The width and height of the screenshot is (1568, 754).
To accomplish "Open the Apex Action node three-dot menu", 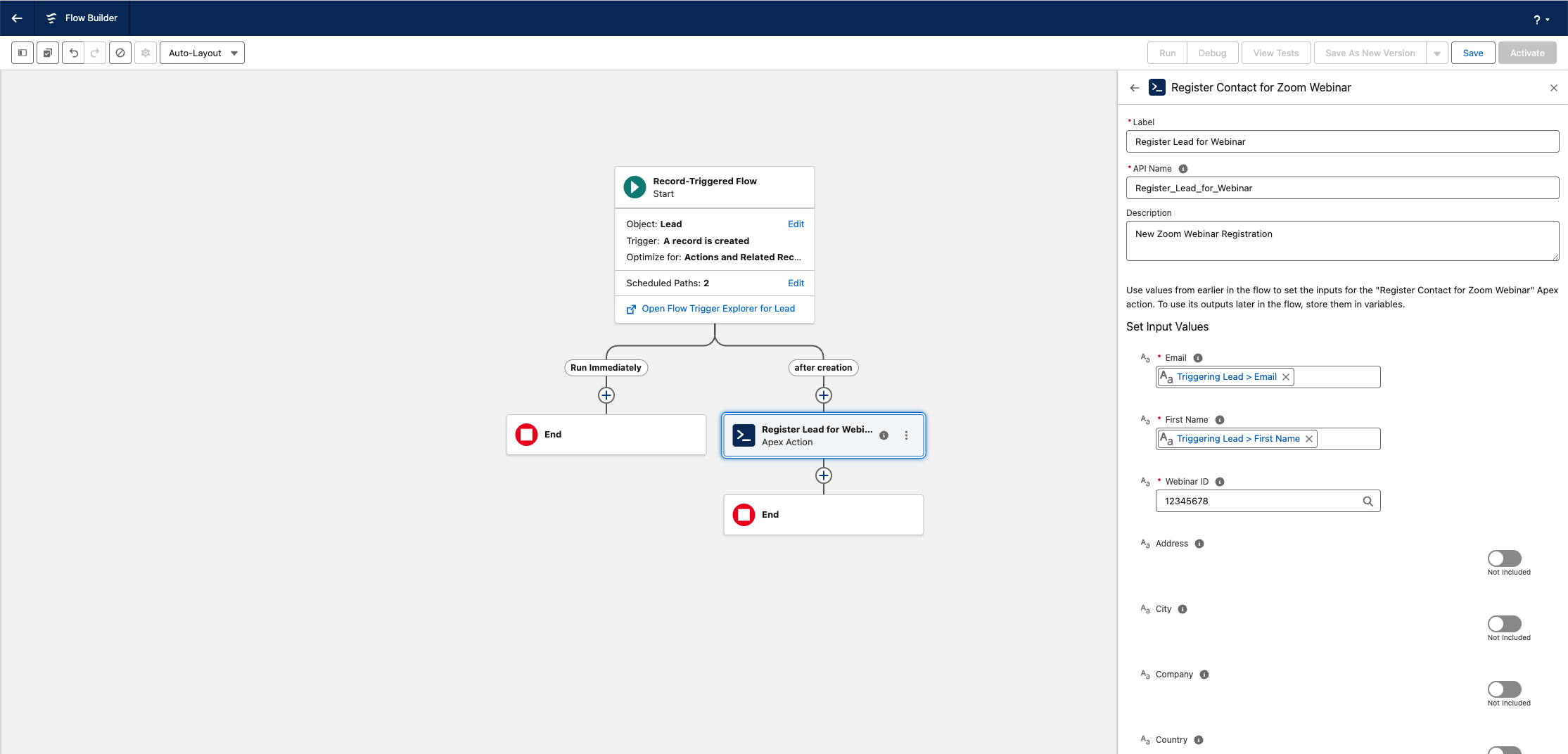I will point(906,435).
